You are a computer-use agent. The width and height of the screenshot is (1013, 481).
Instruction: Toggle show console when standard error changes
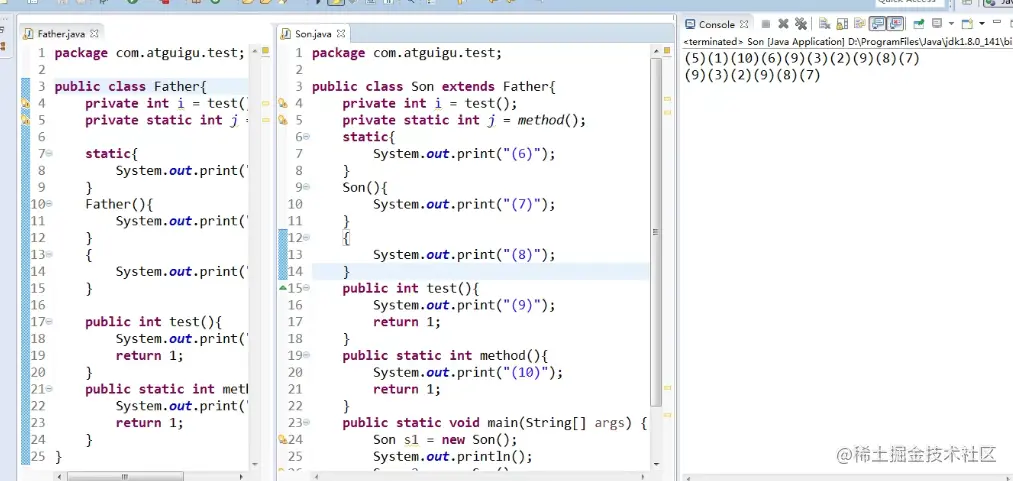click(895, 24)
